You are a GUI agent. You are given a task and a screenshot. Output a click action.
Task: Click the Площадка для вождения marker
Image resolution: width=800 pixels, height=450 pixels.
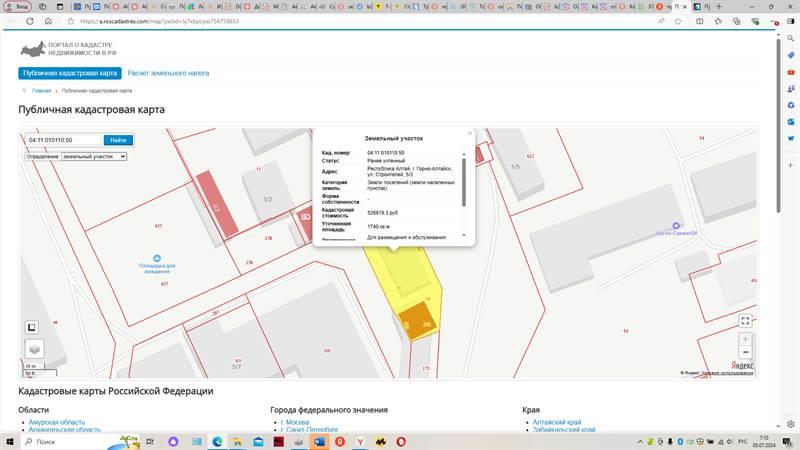tap(157, 256)
